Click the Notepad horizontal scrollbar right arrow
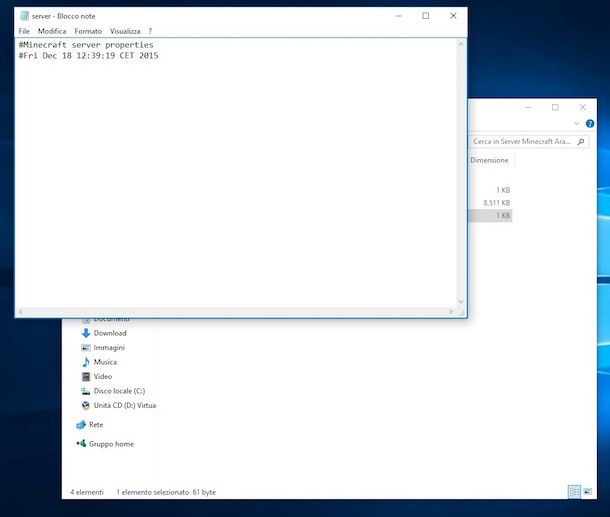Viewport: 610px width, 517px height. [x=451, y=312]
